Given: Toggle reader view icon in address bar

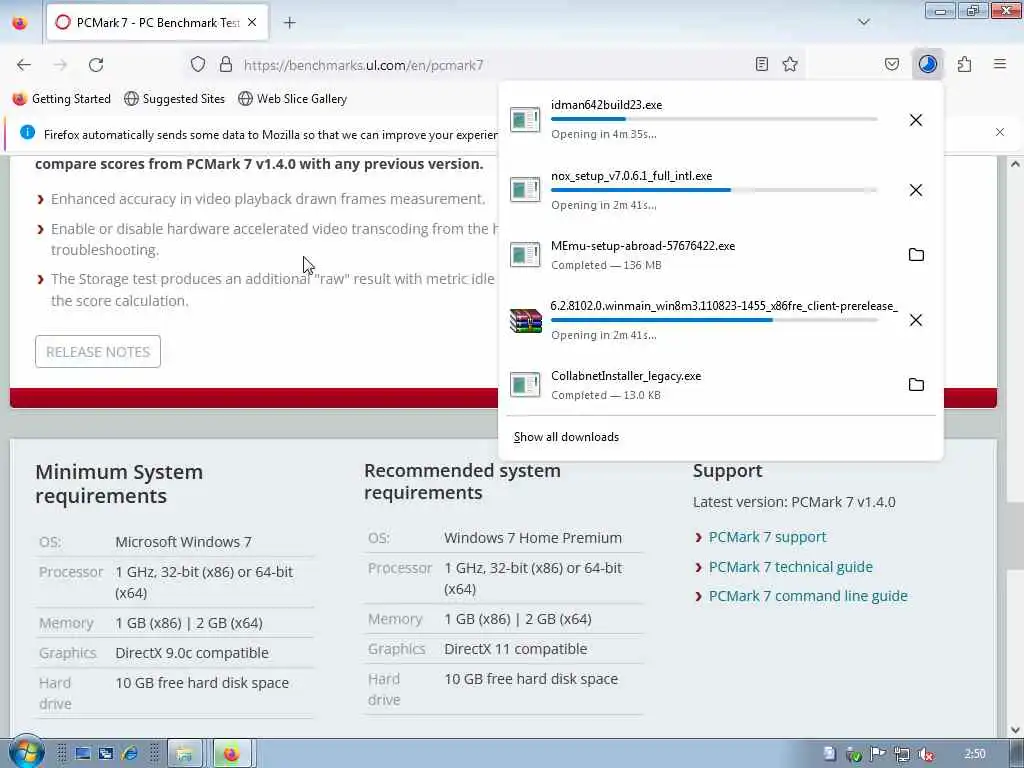Looking at the screenshot, I should point(761,64).
